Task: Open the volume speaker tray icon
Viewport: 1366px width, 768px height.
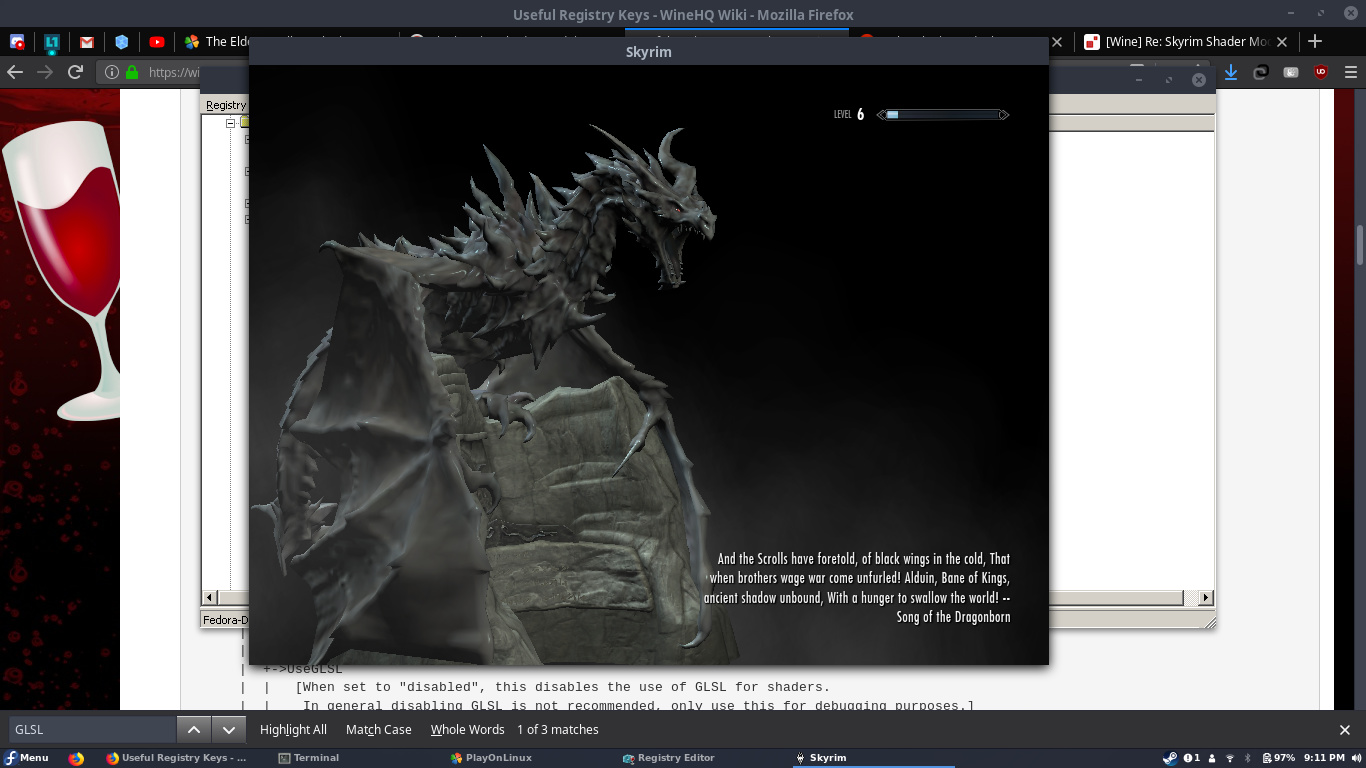Action: pos(1356,758)
